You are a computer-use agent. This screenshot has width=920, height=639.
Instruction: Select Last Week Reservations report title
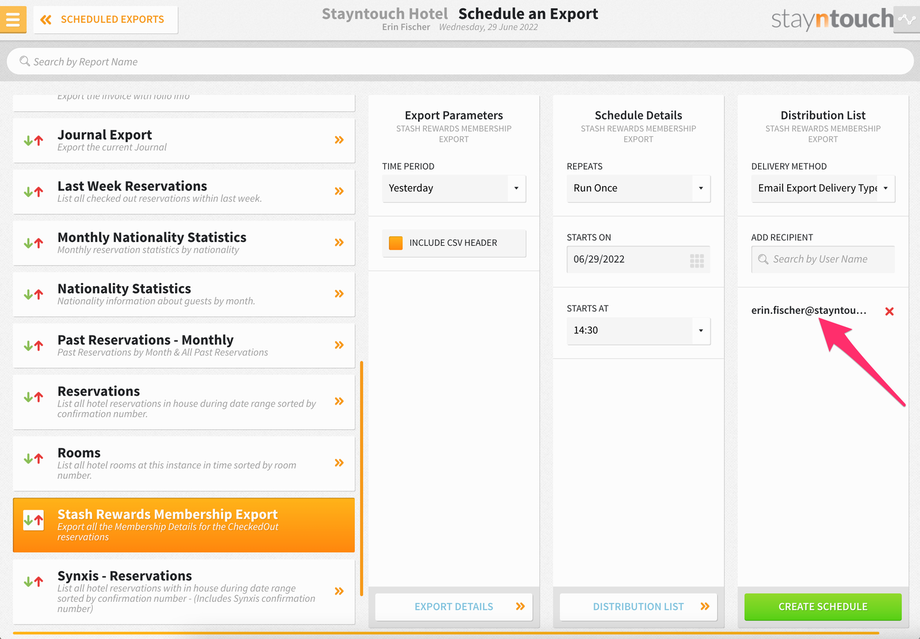click(132, 186)
